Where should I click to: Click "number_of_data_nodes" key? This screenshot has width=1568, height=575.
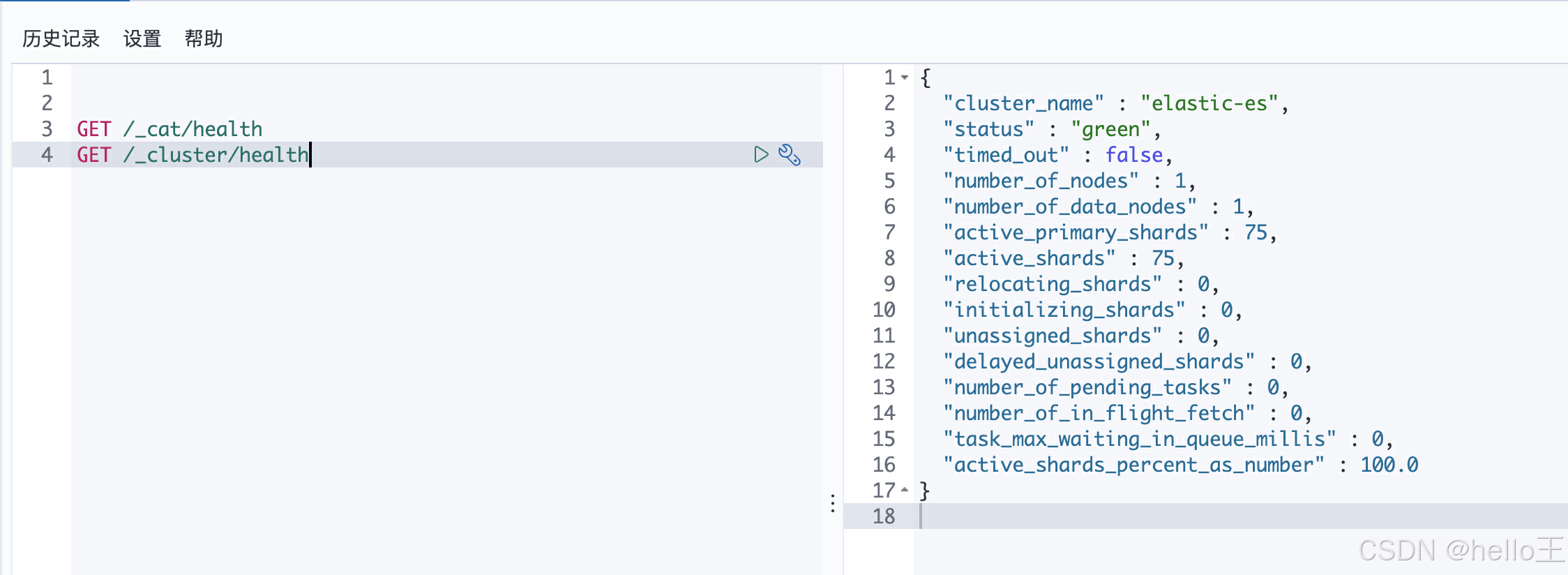(x=1070, y=207)
